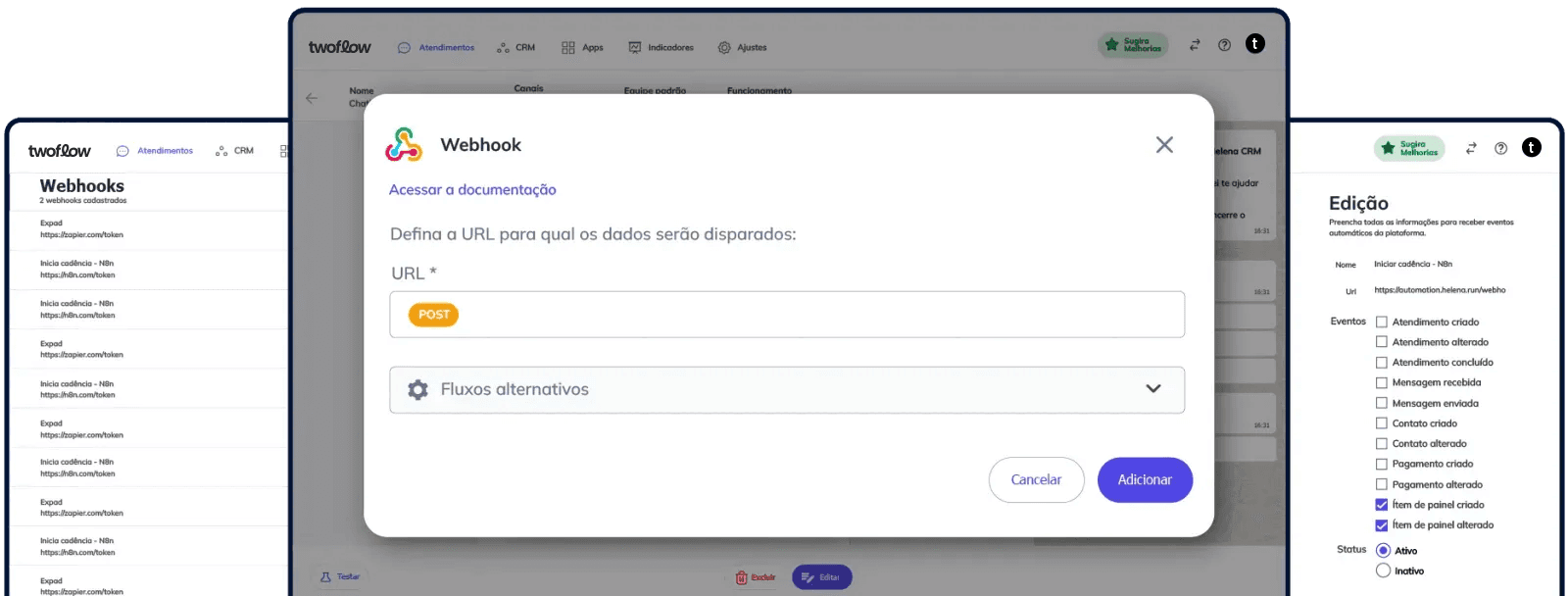Click the orange POST method badge
This screenshot has height=596, width=1568.
pyautogui.click(x=433, y=315)
